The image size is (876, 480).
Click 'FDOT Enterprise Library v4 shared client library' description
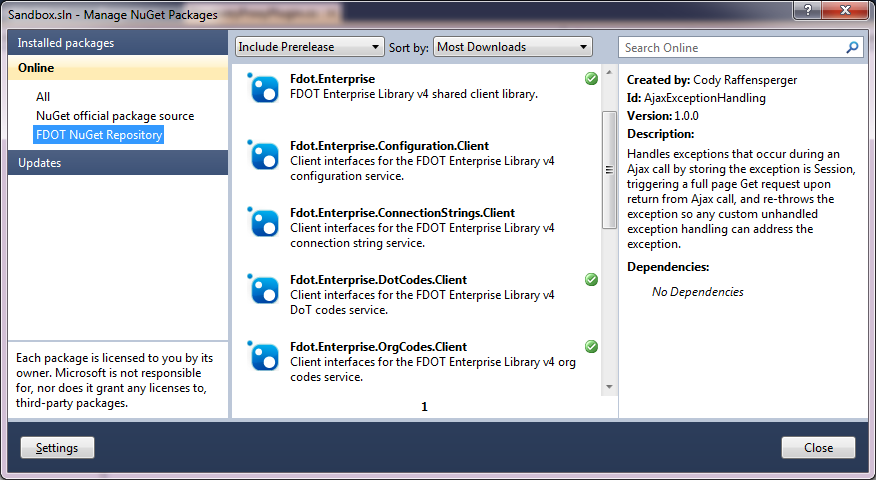coord(414,94)
